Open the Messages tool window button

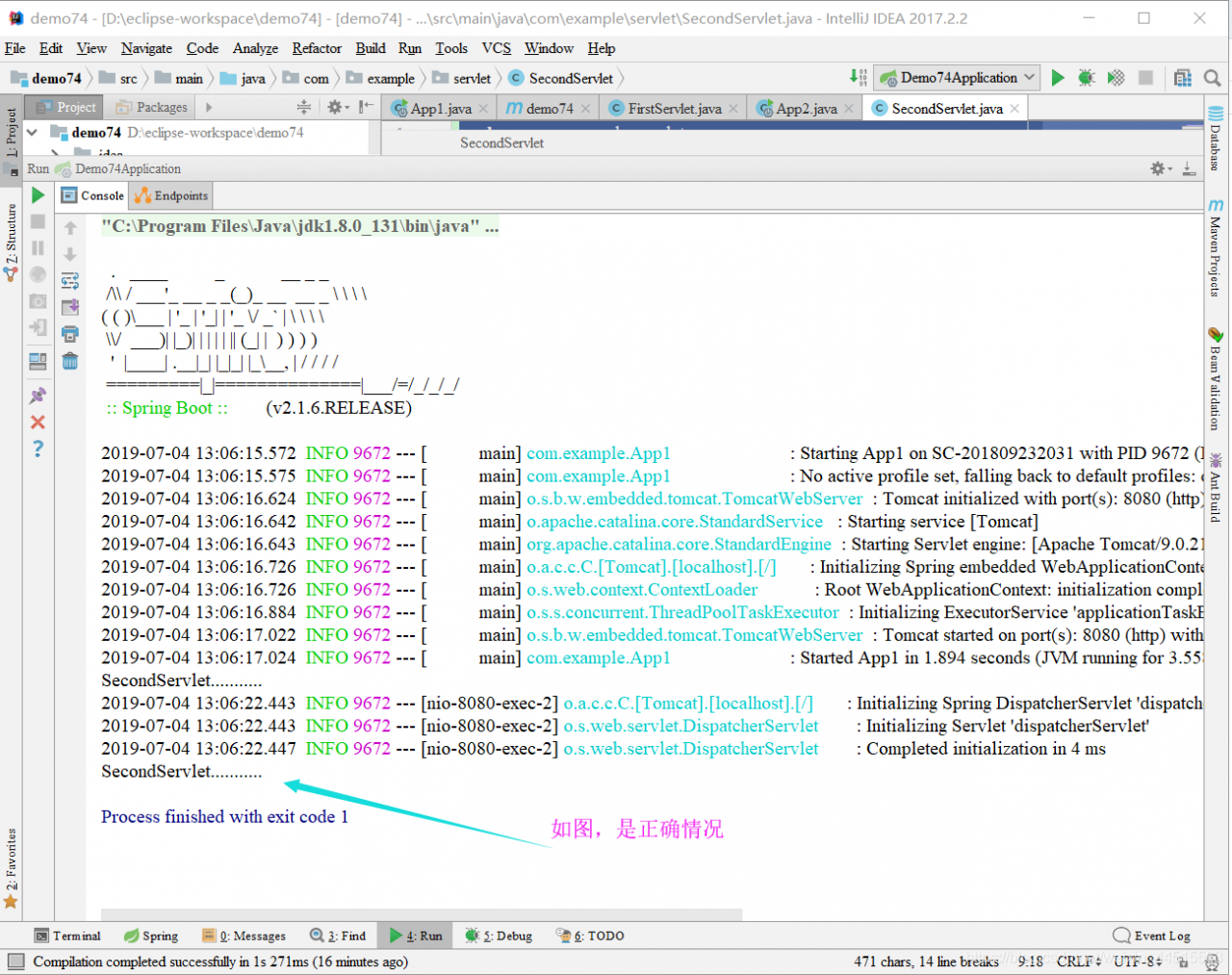tap(244, 936)
